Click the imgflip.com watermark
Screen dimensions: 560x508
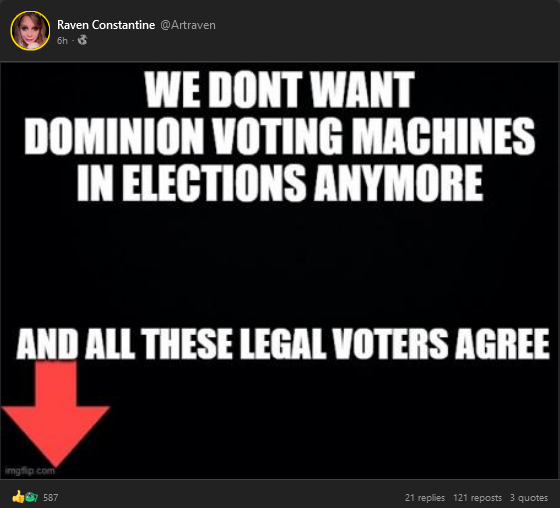30,471
